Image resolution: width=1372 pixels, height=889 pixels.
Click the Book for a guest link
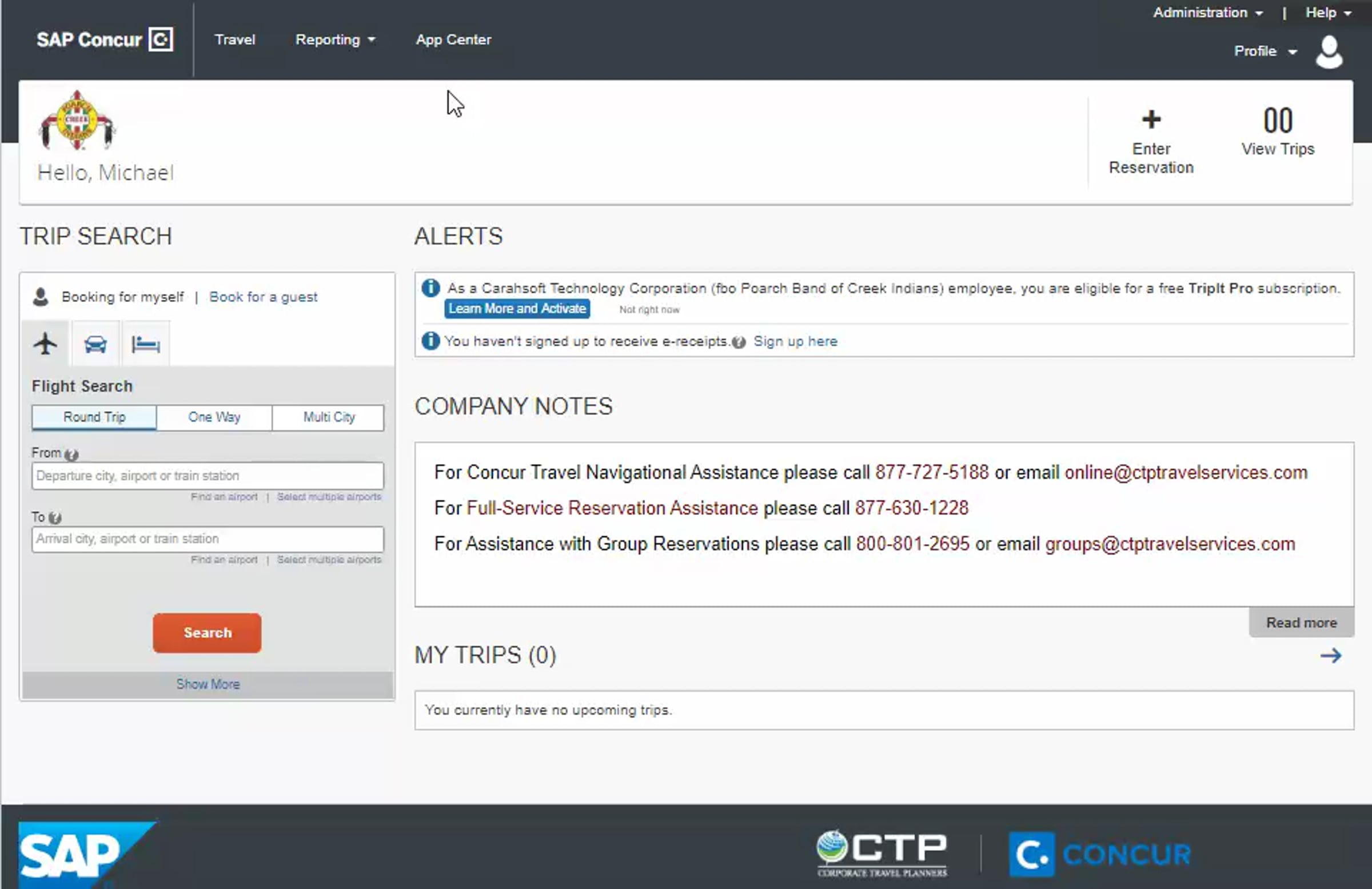click(x=263, y=297)
